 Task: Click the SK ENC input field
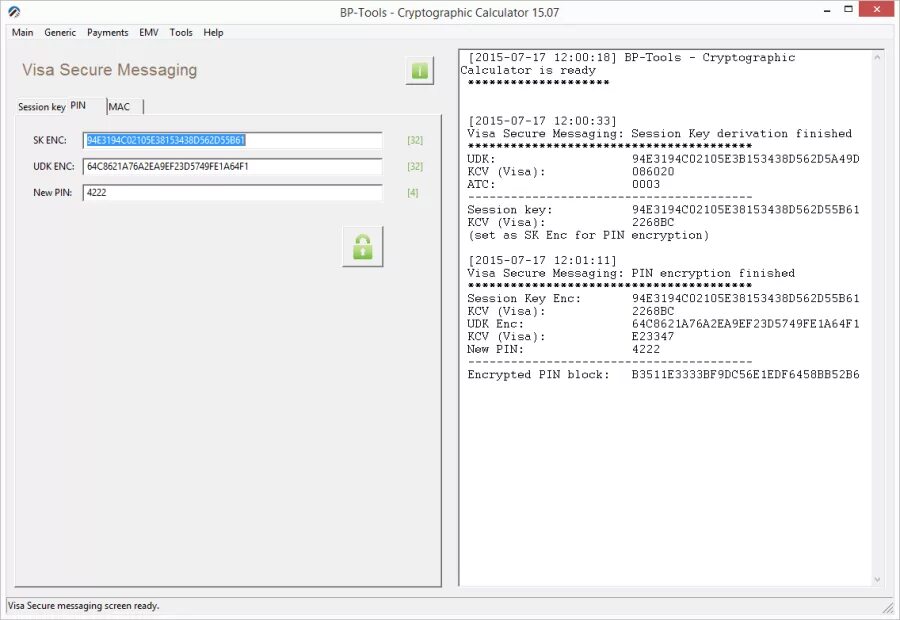232,140
